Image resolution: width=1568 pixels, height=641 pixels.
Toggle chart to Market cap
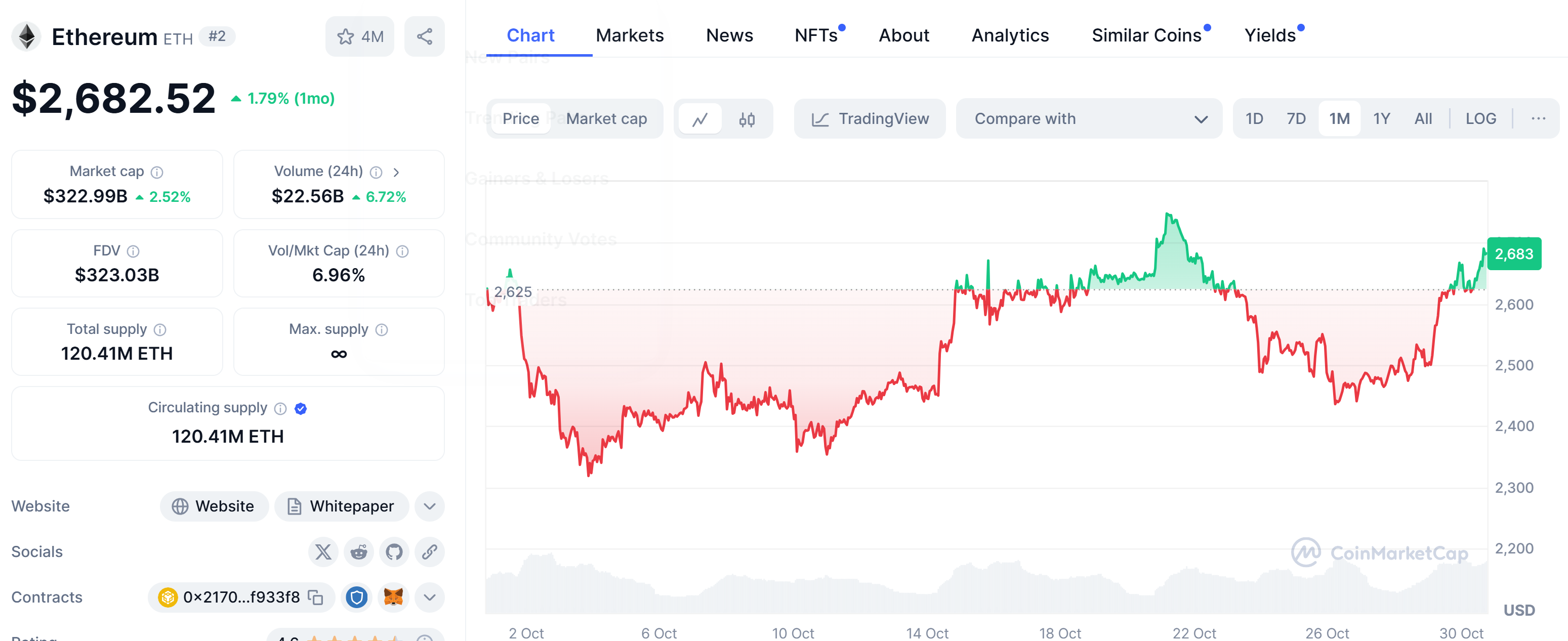606,118
